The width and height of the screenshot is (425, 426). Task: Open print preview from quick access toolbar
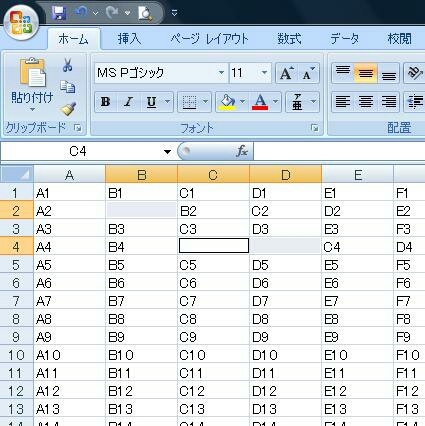146,13
